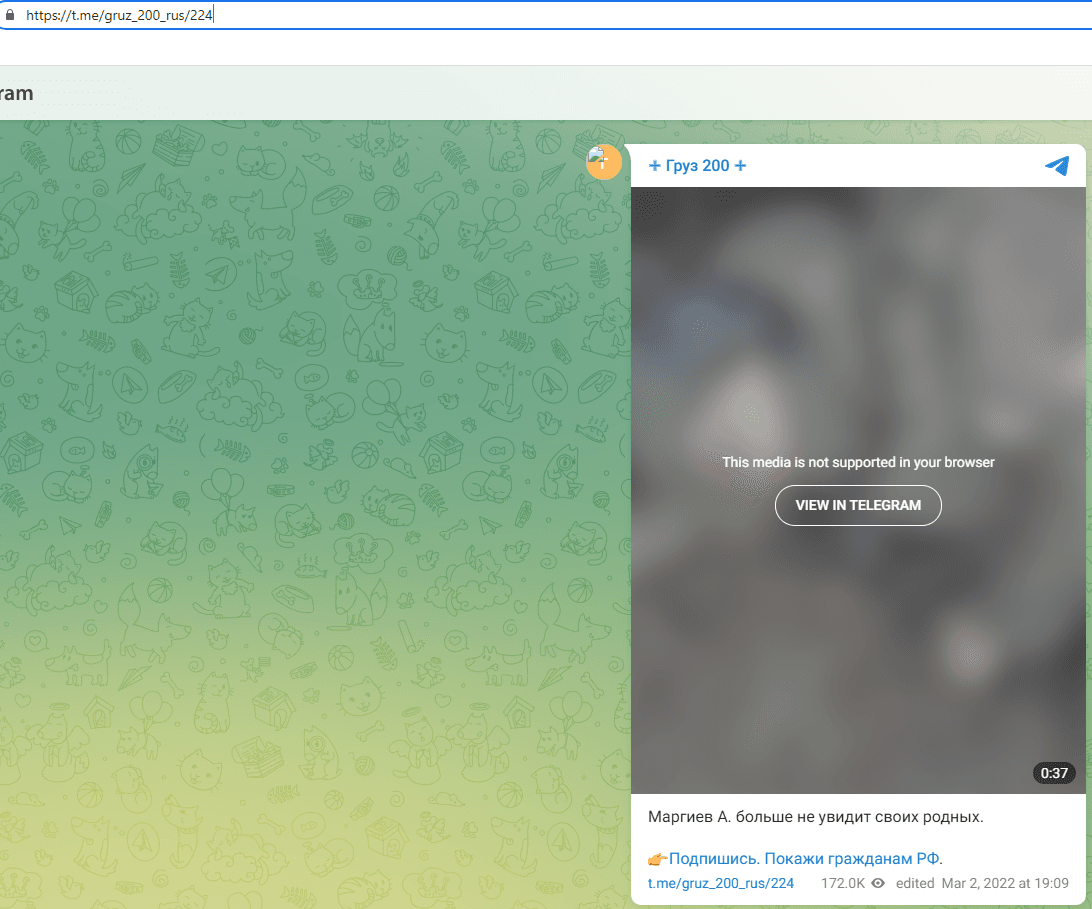Open the Подпишись. Покажи гражданам РФ link

[x=804, y=859]
